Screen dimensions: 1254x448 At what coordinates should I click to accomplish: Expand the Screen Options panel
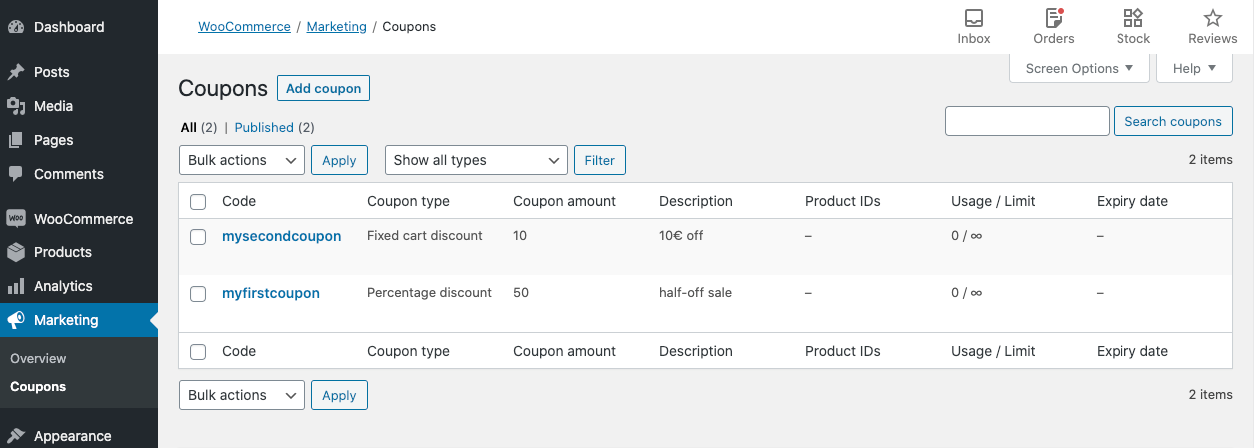tap(1079, 68)
